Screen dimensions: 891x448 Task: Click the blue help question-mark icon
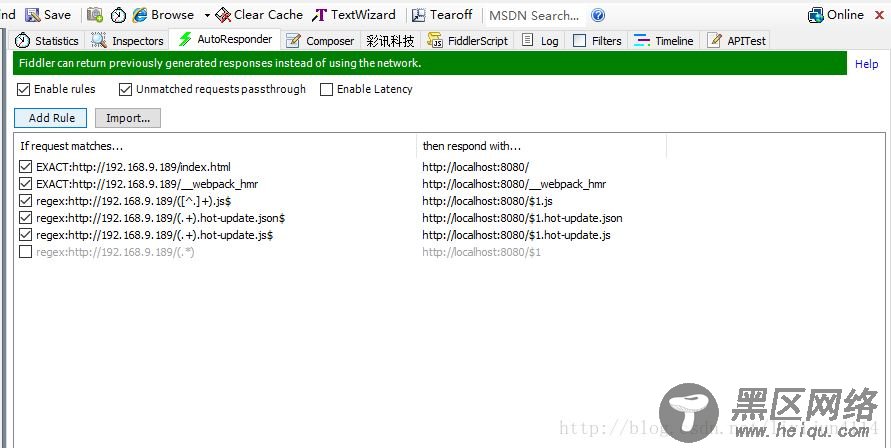click(x=598, y=15)
